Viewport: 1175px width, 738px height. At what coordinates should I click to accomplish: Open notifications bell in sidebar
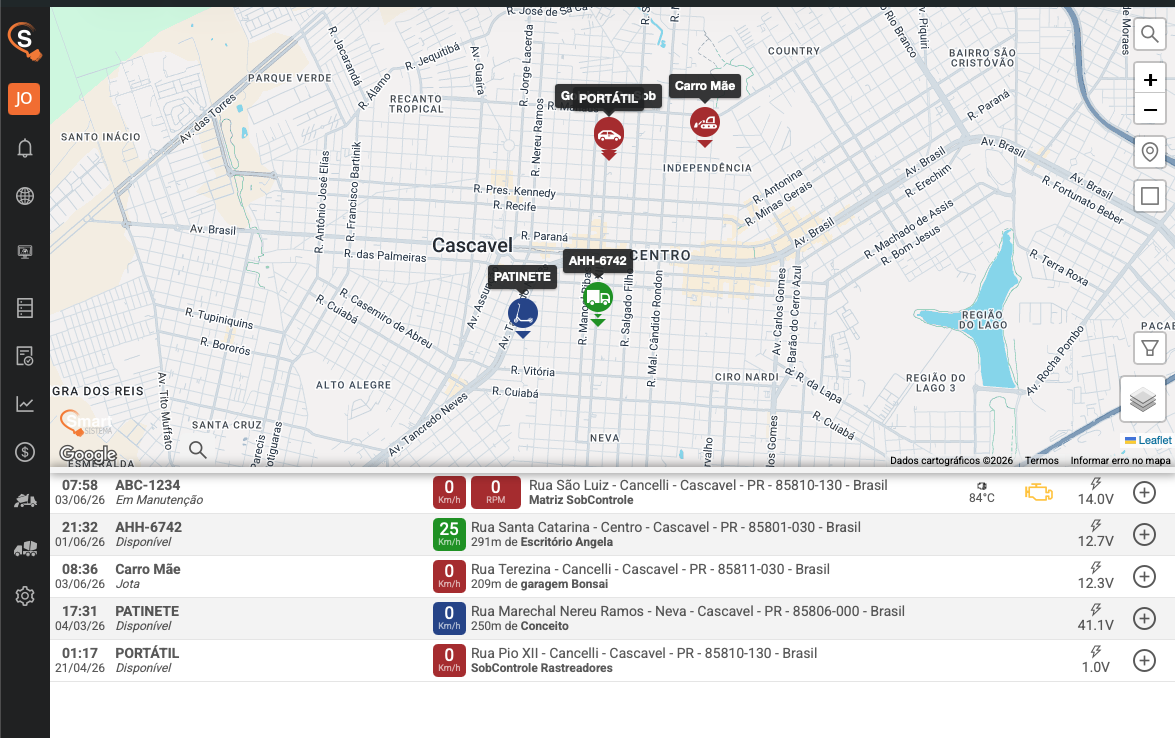(25, 148)
